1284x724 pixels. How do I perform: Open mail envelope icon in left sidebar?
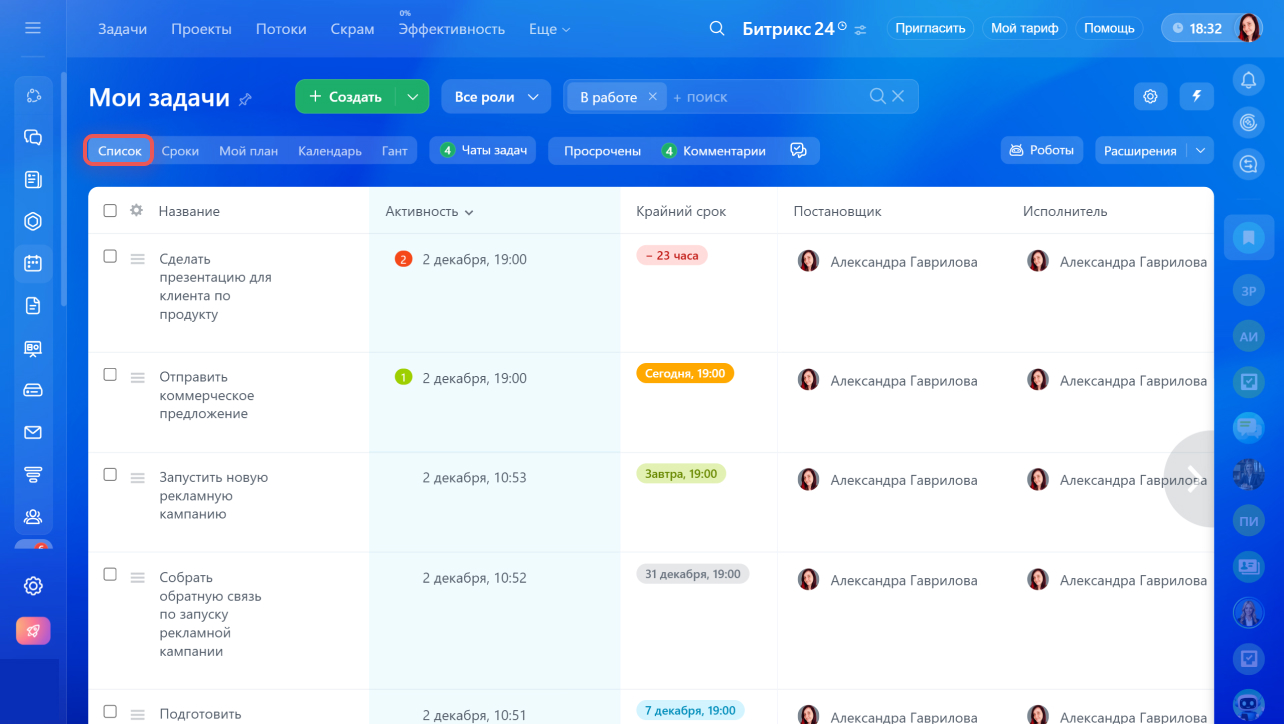33,432
